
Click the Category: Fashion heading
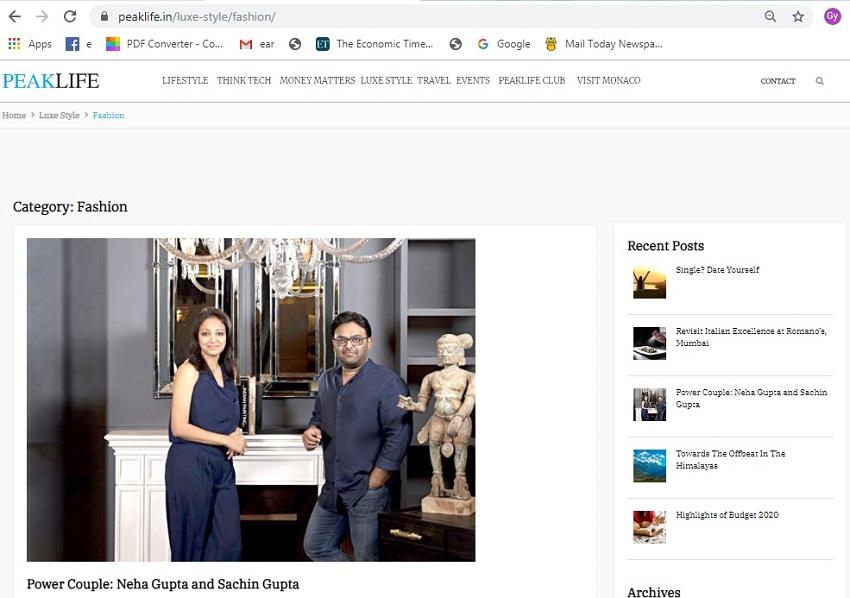pyautogui.click(x=70, y=207)
